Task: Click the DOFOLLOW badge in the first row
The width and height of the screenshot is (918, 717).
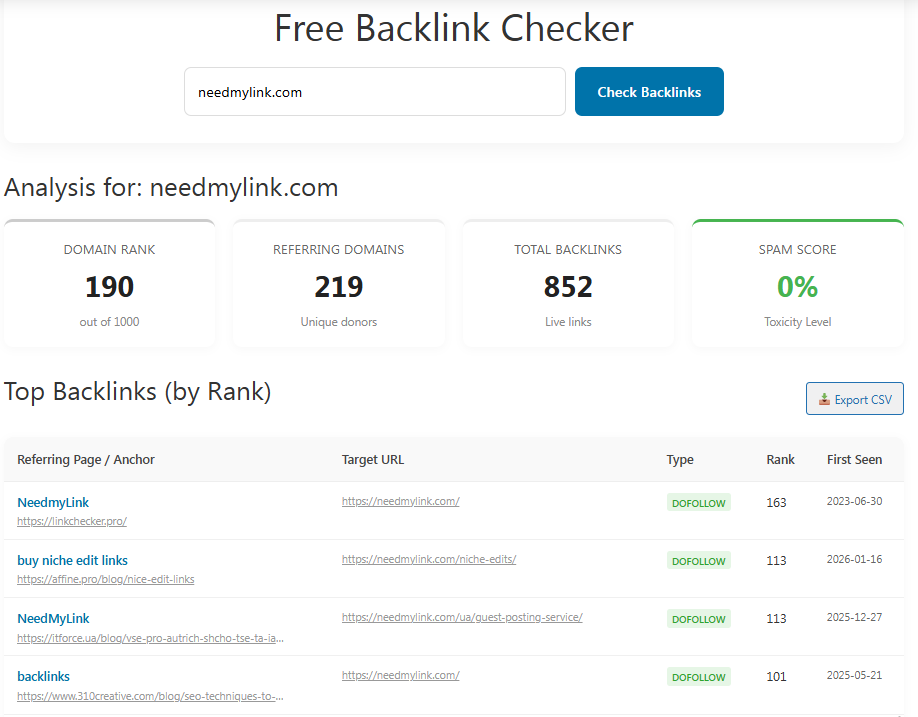Action: click(x=698, y=503)
